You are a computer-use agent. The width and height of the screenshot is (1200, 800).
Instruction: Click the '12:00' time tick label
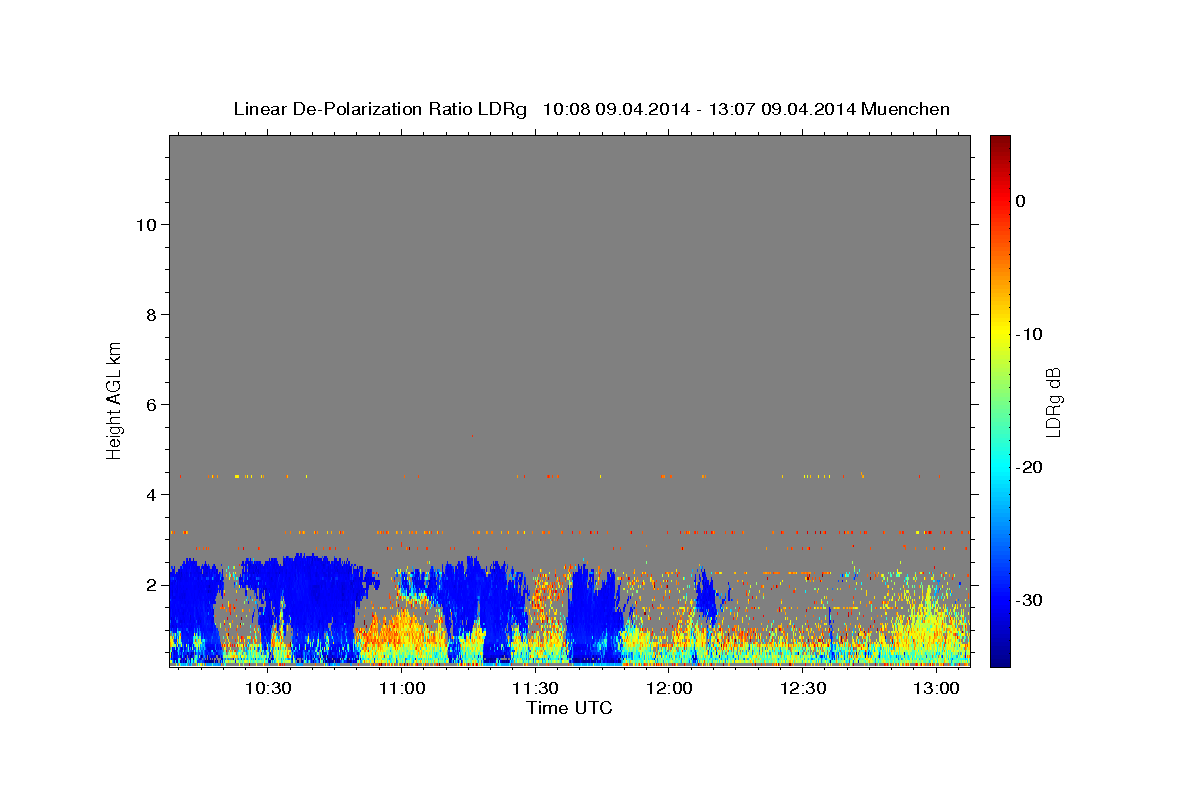pyautogui.click(x=669, y=688)
